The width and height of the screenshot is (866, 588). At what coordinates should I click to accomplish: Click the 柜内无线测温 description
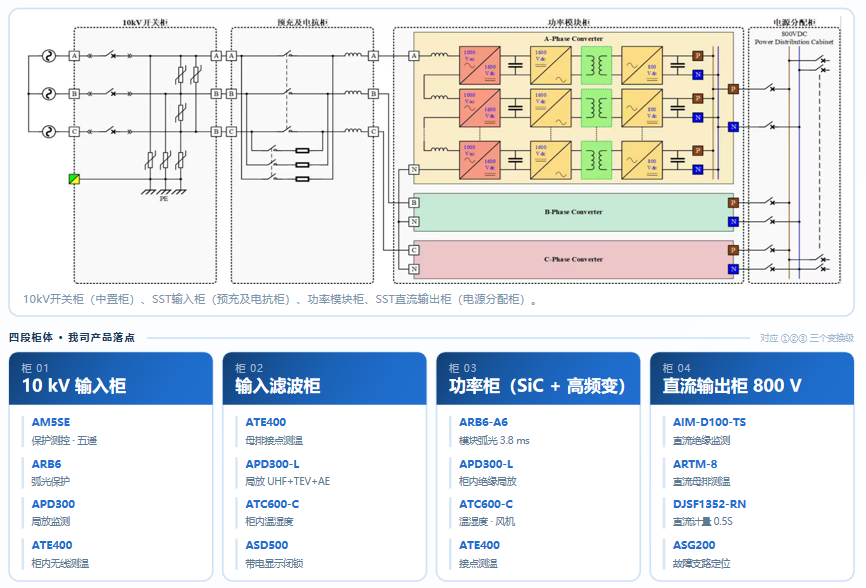(60, 564)
